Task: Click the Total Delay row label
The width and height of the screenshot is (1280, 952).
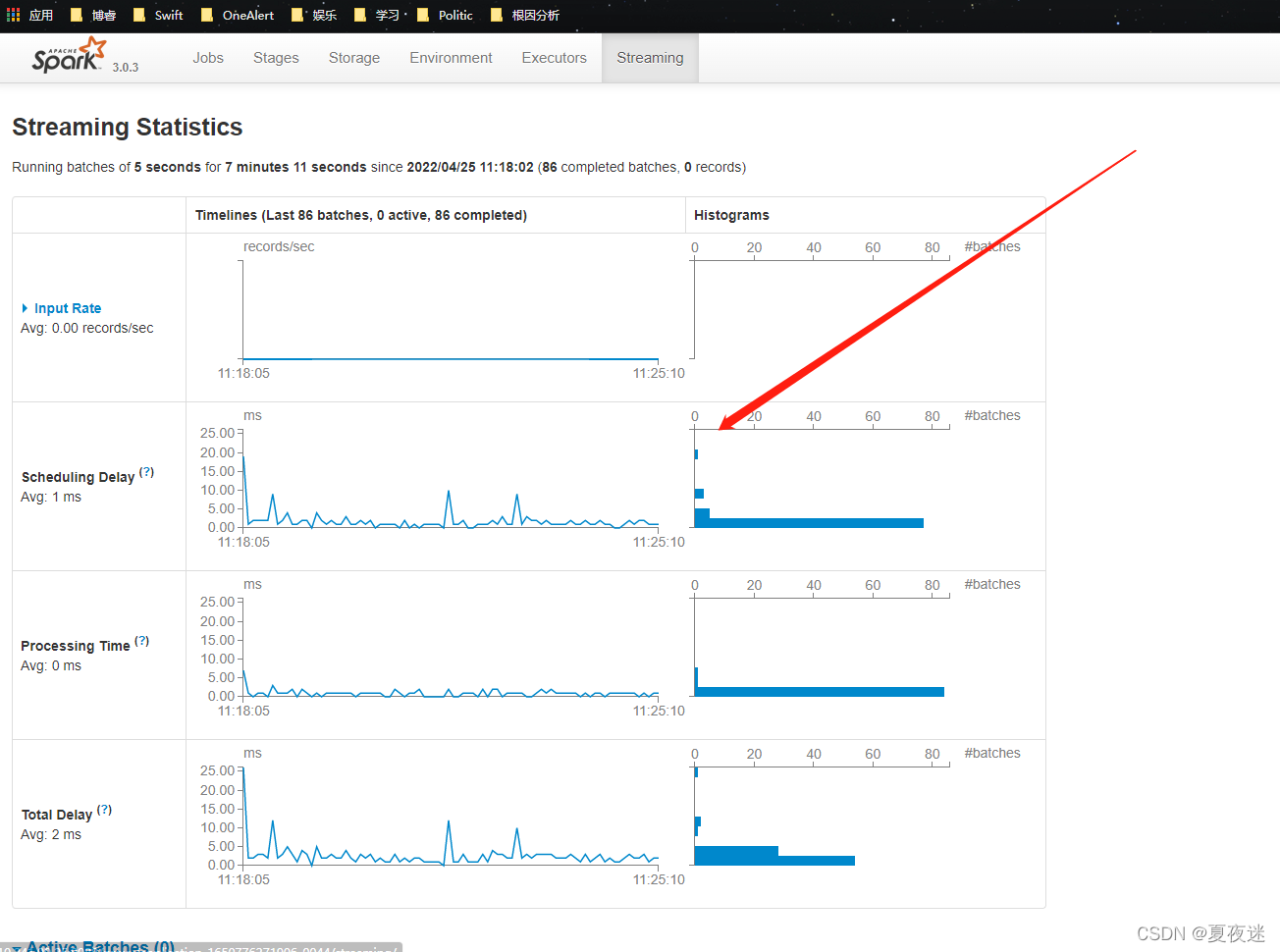Action: 57,815
